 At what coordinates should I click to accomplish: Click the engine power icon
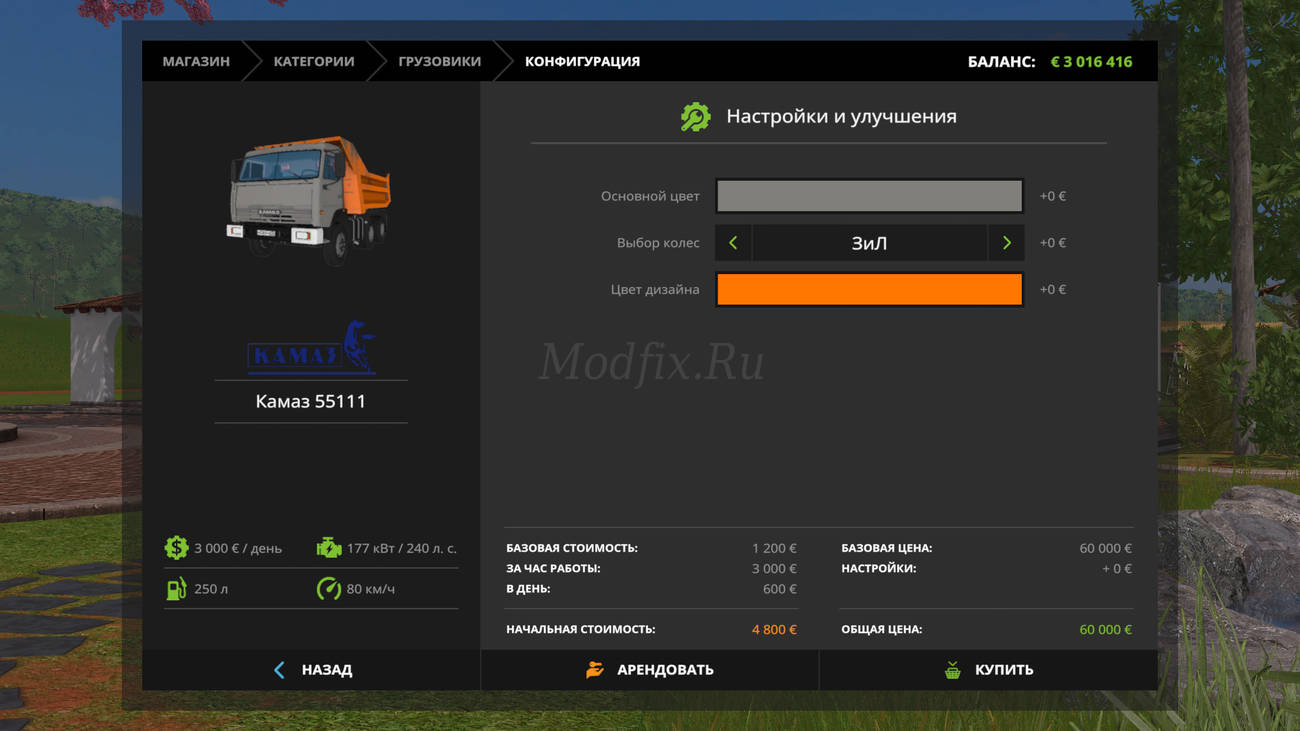pyautogui.click(x=328, y=547)
